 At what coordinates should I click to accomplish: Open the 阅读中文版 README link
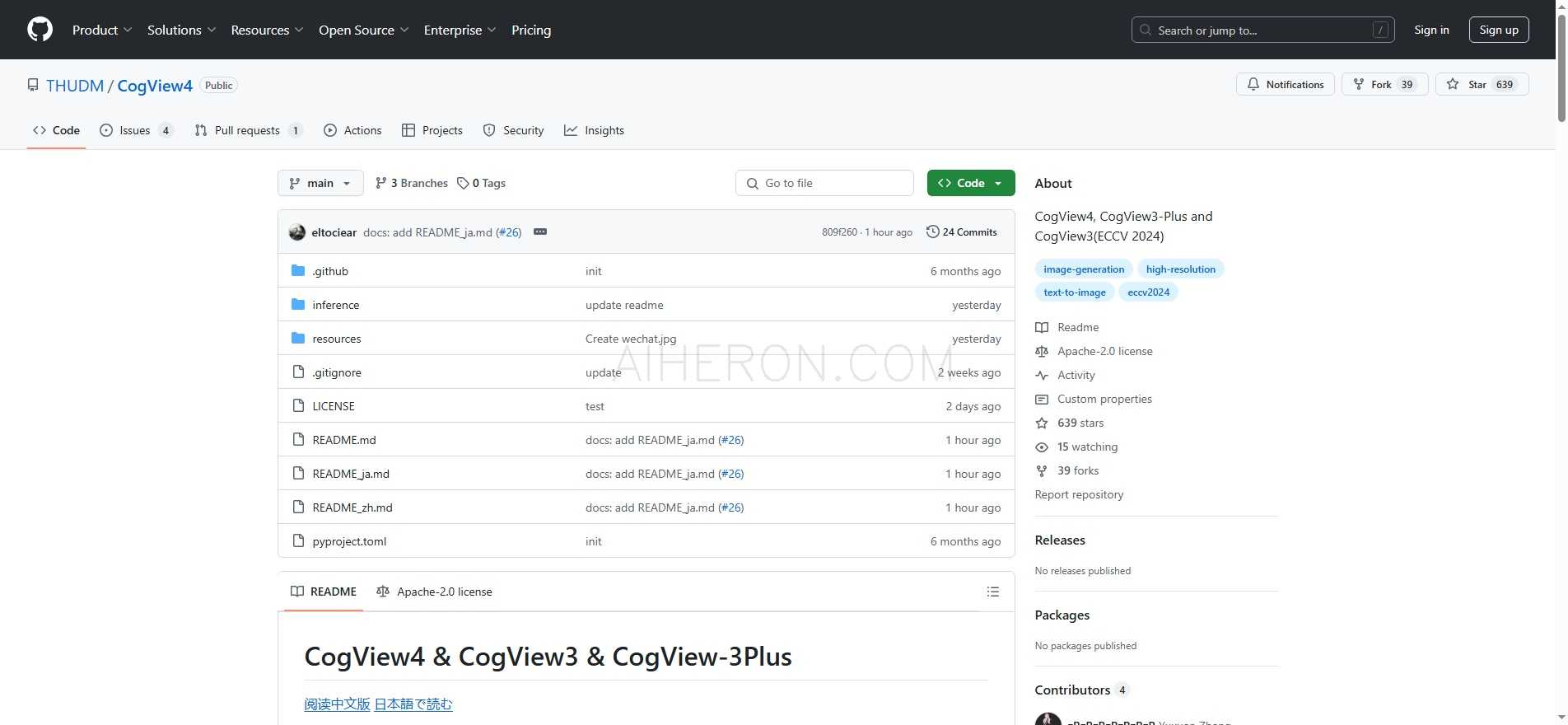(337, 704)
